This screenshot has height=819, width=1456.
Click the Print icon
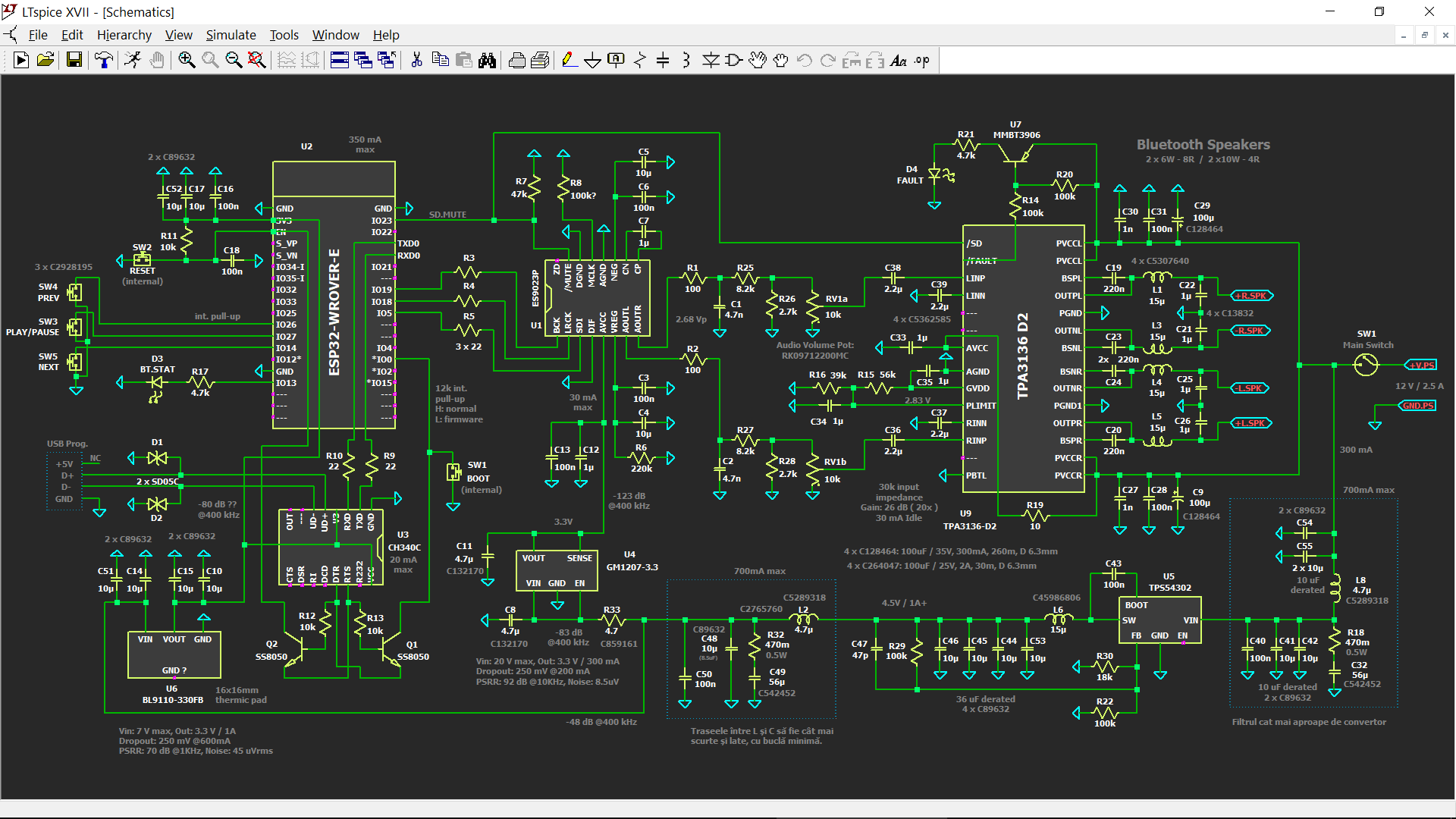tap(517, 60)
